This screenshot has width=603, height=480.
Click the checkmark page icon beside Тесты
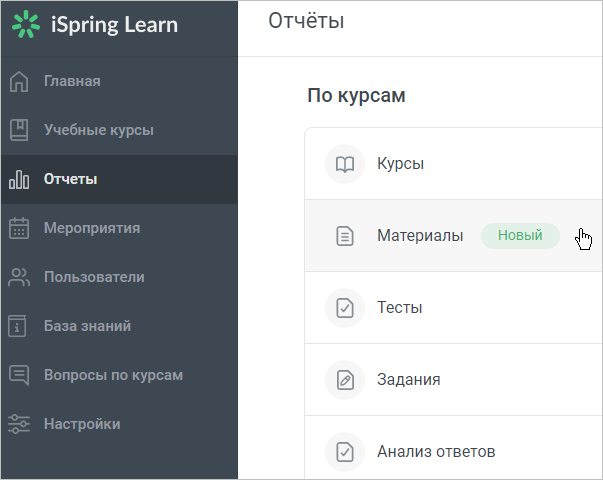[345, 308]
